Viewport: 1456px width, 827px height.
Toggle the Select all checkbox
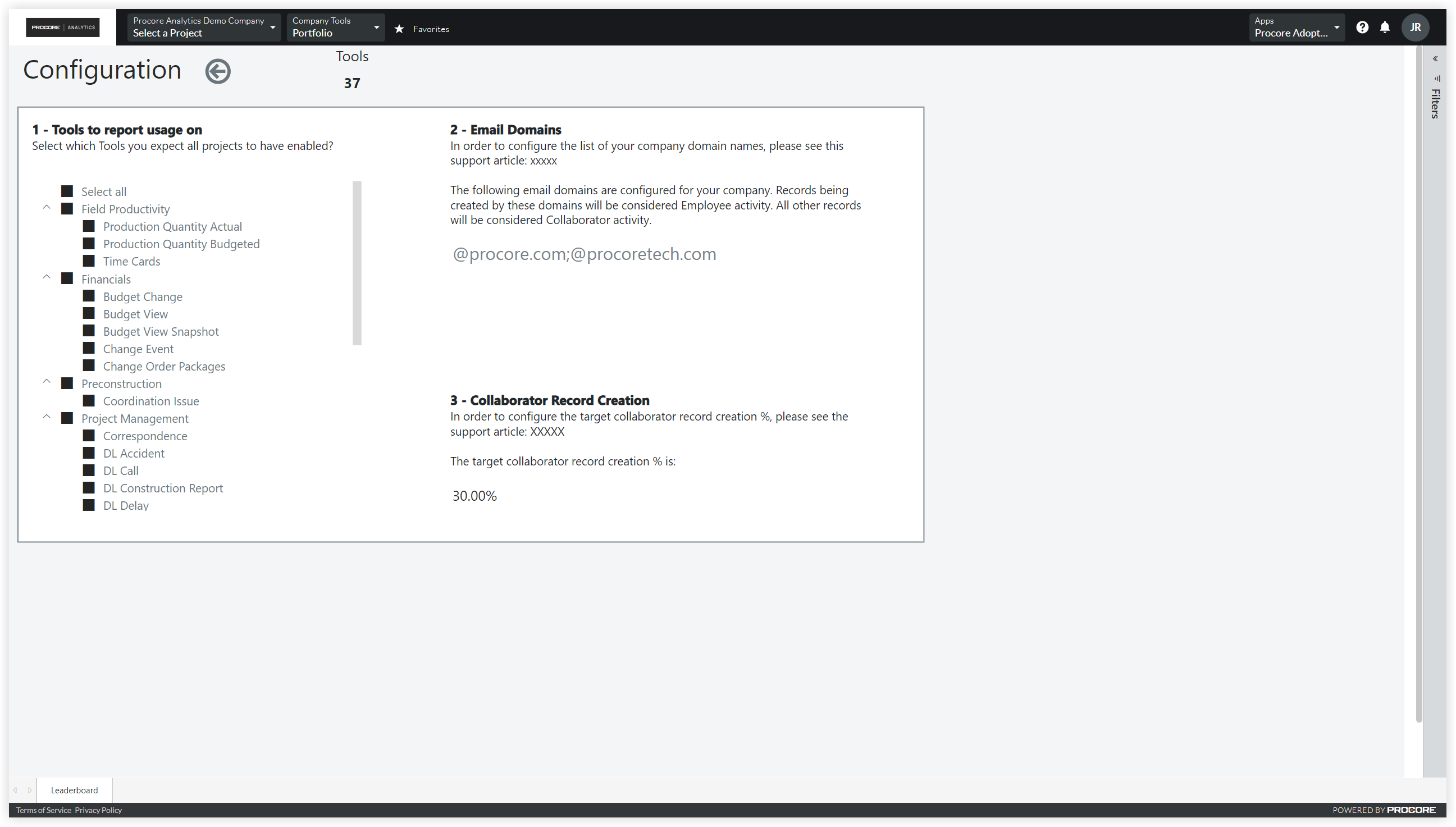[x=67, y=191]
